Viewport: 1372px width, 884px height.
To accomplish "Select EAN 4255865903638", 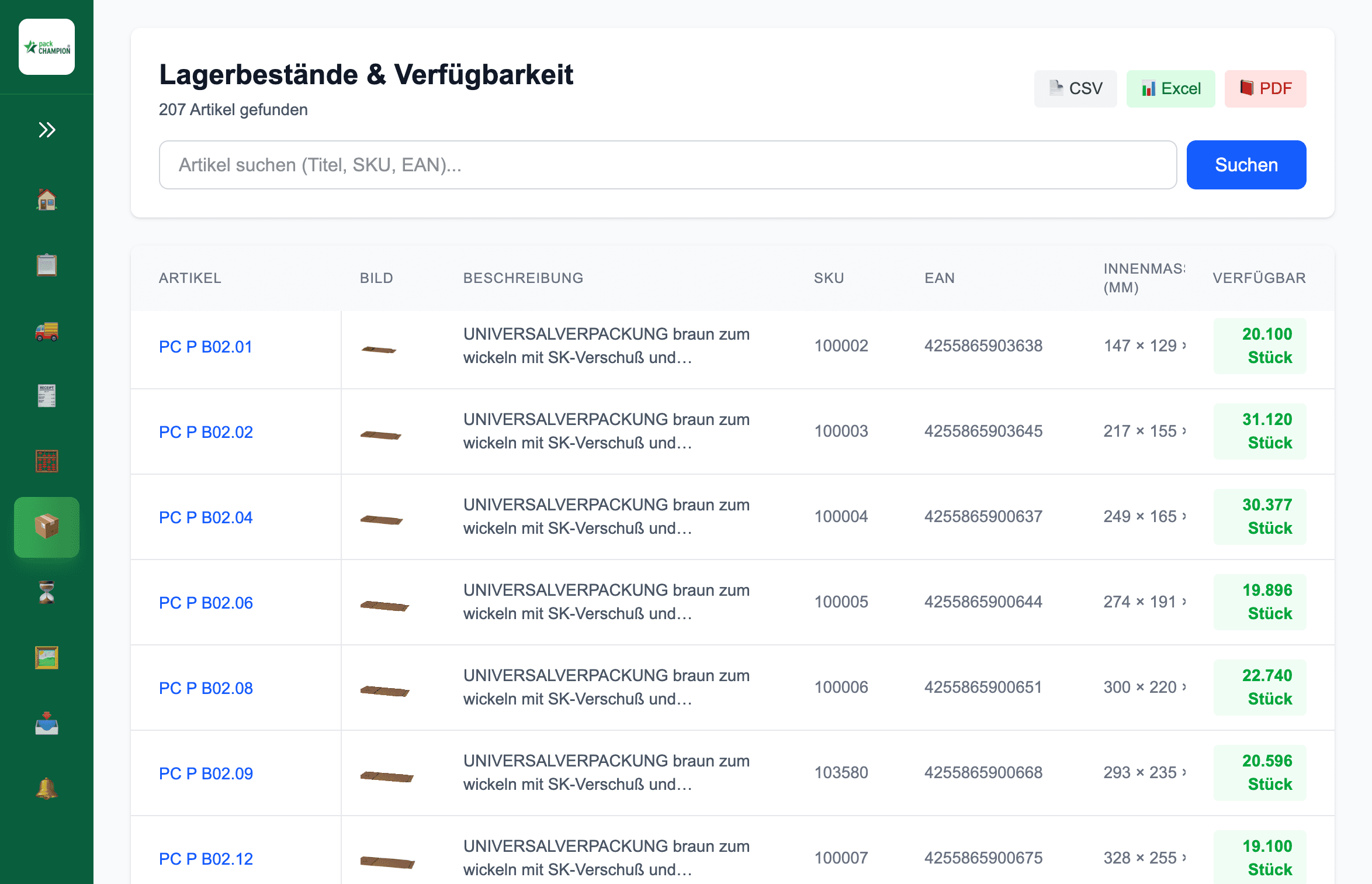I will point(983,346).
